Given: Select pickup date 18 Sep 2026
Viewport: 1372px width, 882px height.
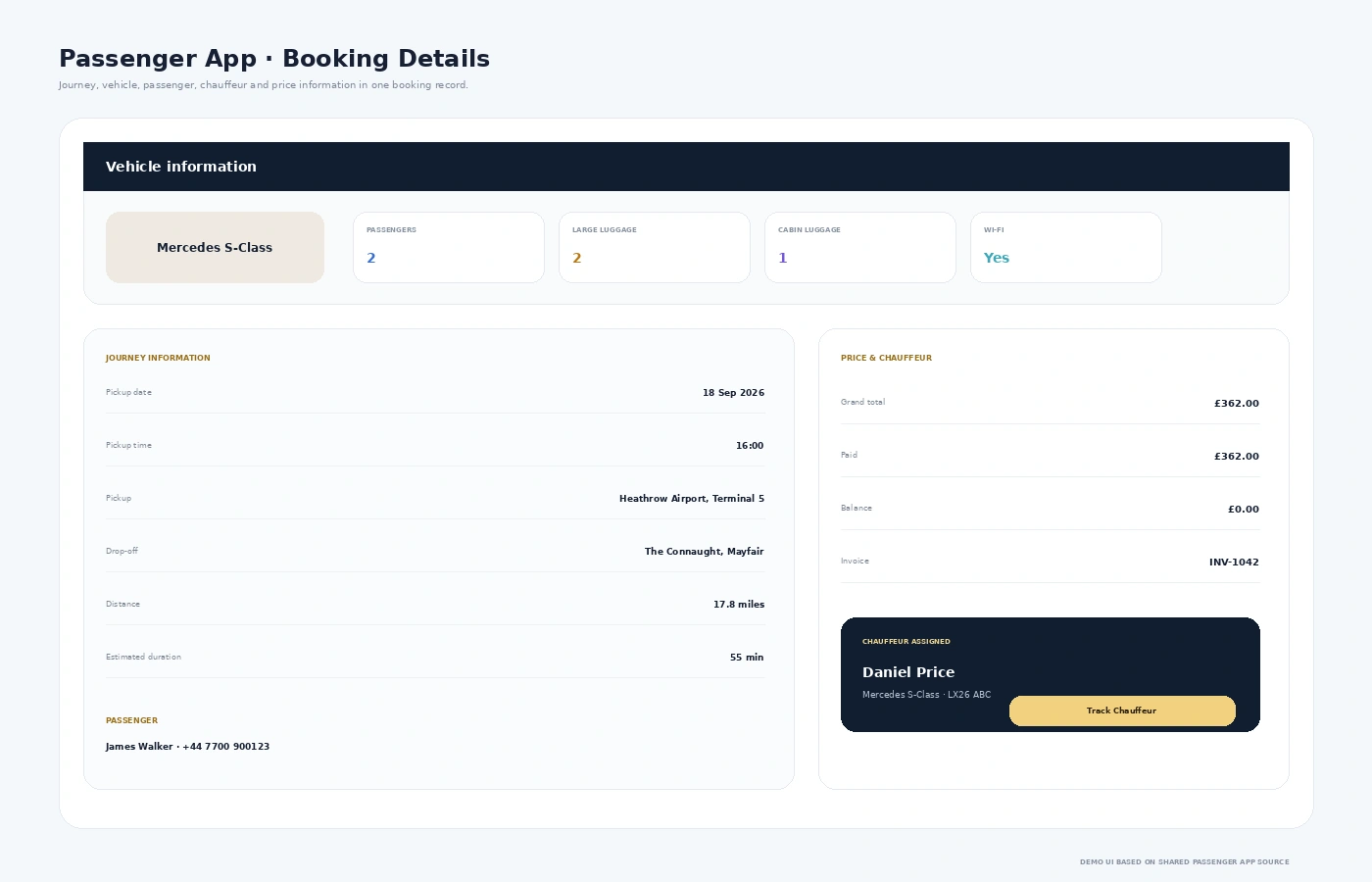Looking at the screenshot, I should (733, 393).
